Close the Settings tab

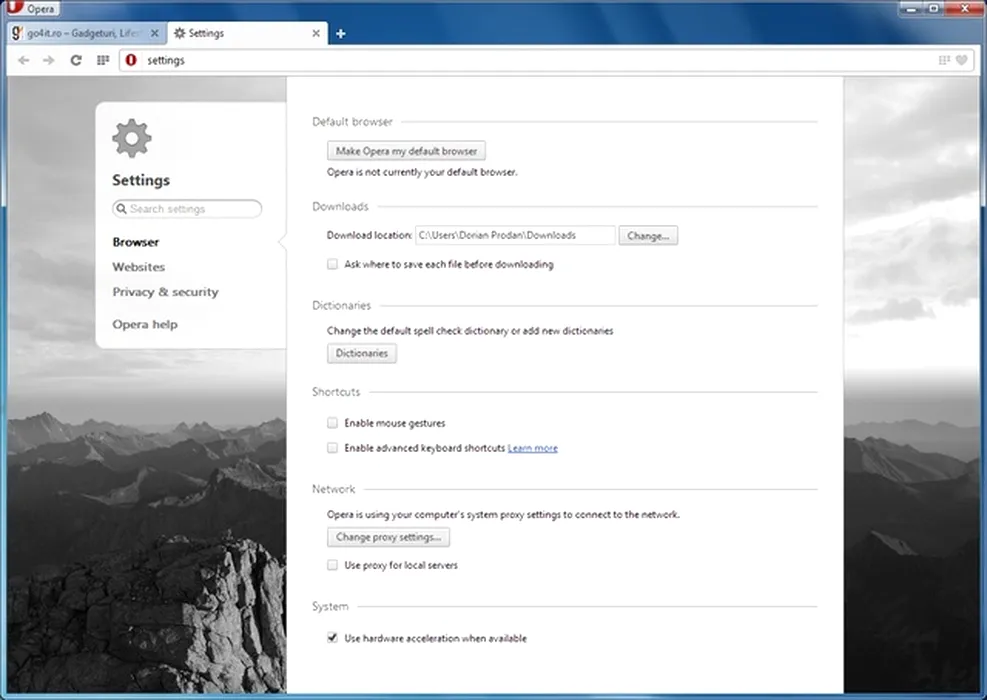tap(316, 33)
